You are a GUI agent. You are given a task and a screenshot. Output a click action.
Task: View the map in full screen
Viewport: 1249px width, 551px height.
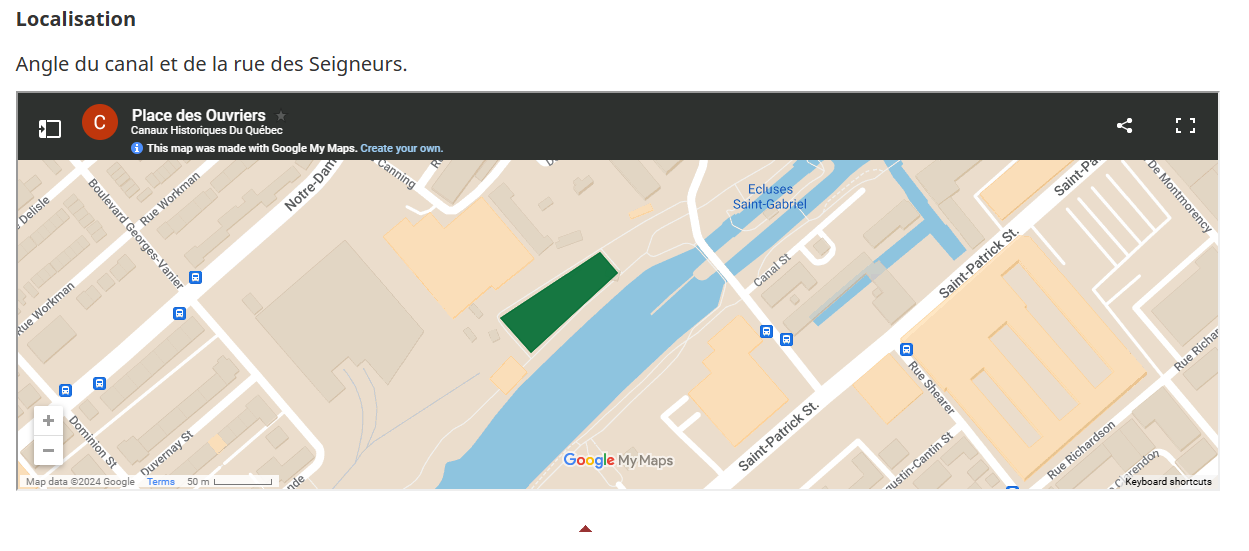pos(1185,125)
